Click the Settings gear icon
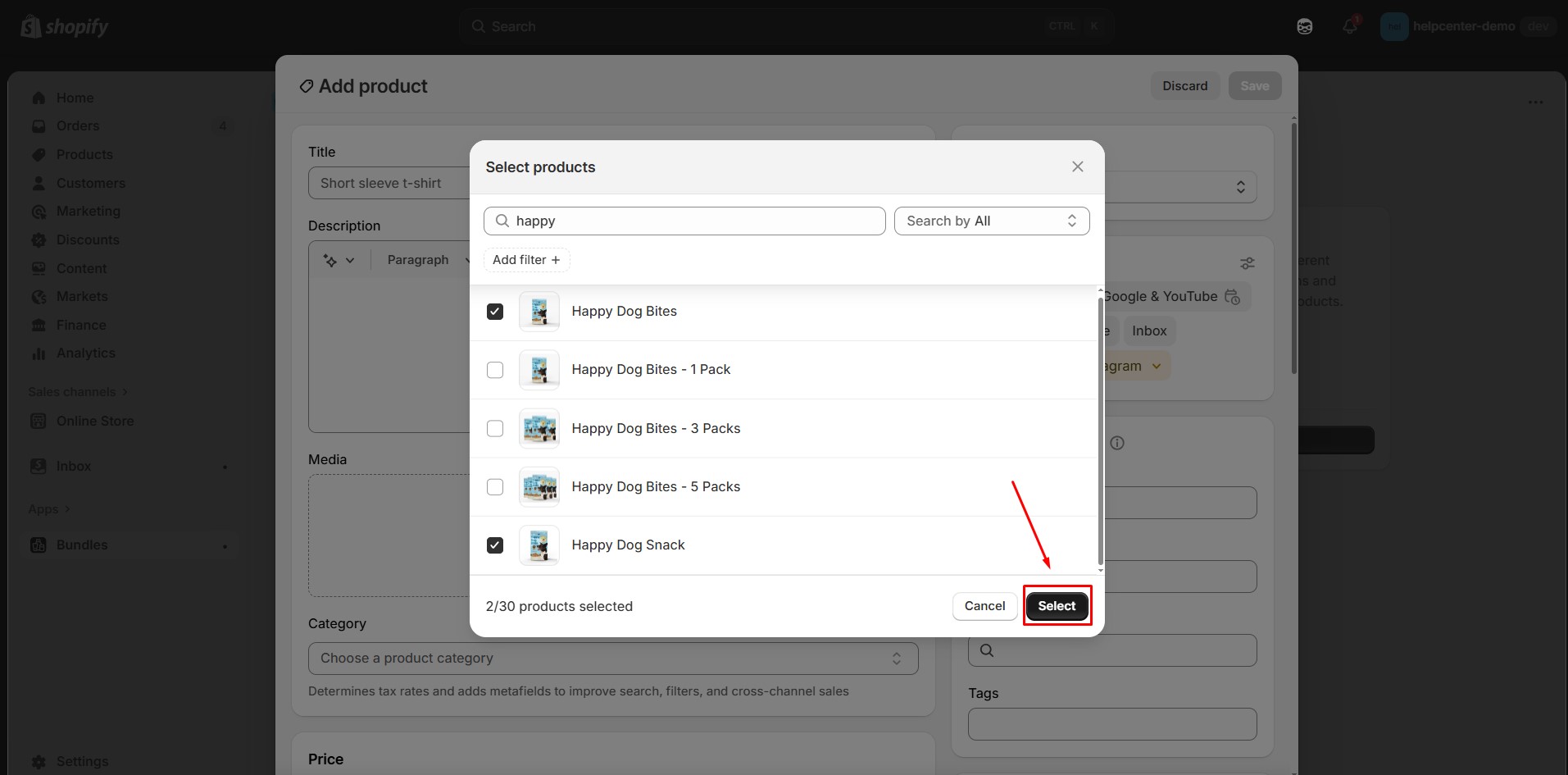 (39, 761)
